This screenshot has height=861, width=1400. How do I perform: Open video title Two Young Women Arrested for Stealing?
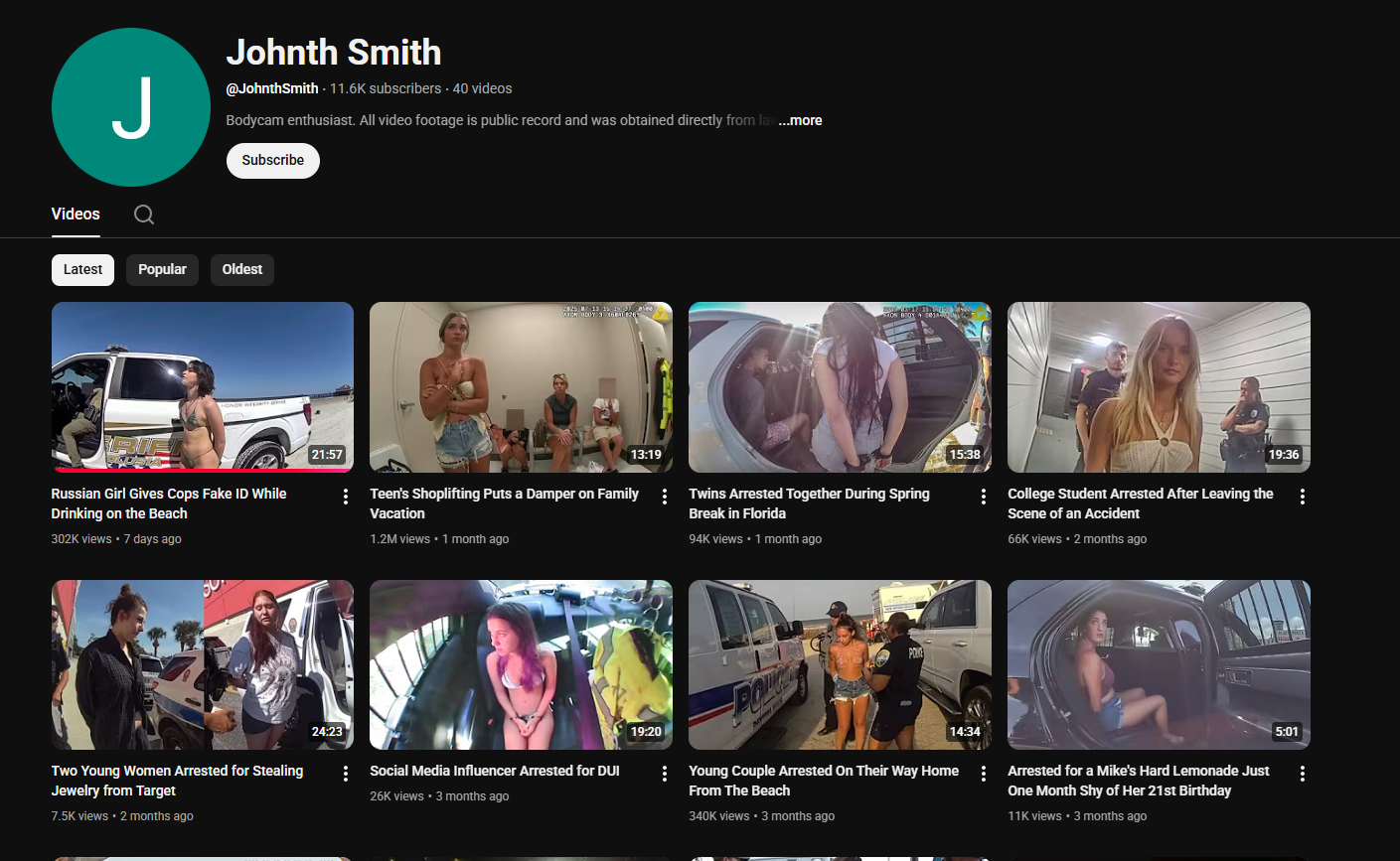point(177,781)
